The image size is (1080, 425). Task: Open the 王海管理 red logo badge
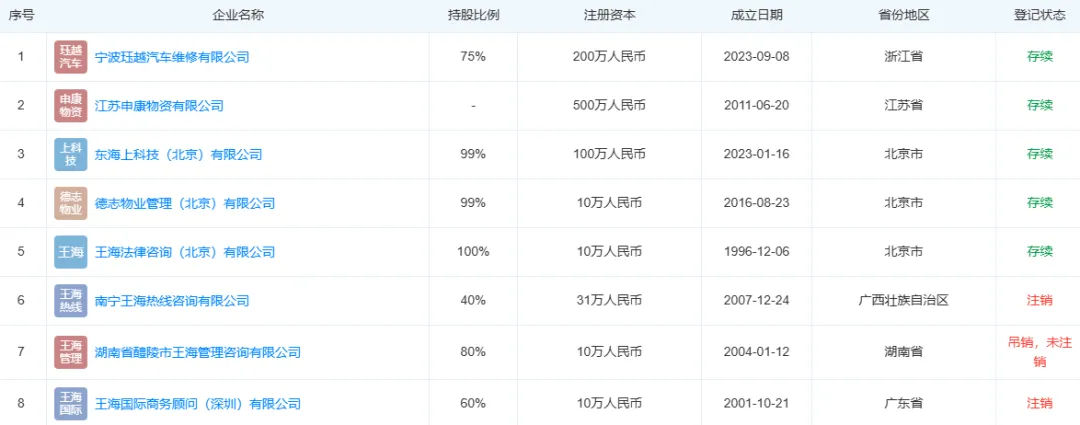[71, 353]
